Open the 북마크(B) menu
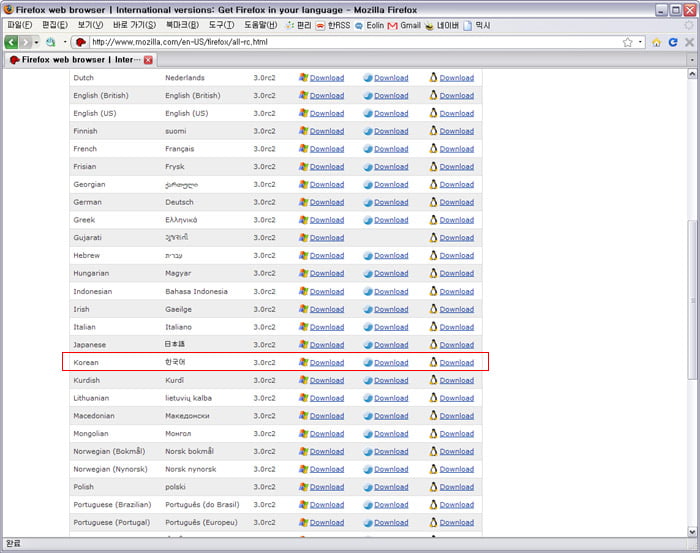Screen dimensions: 700x553 [182, 25]
